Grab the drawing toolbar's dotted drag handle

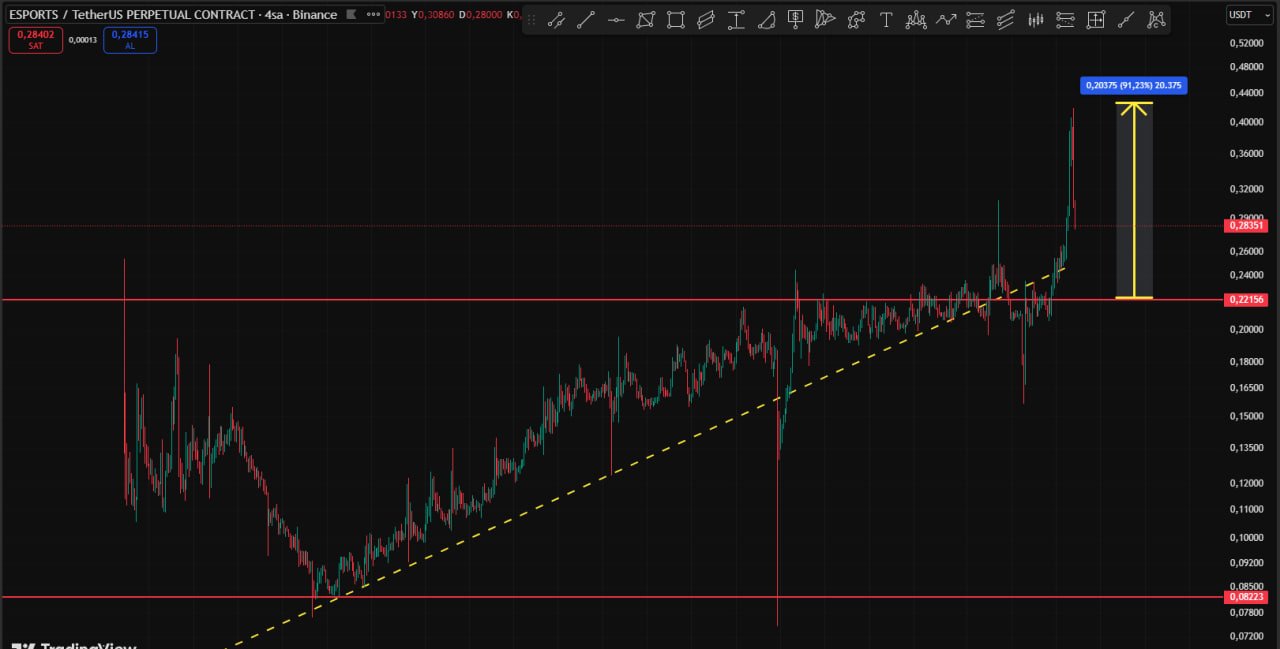point(531,20)
